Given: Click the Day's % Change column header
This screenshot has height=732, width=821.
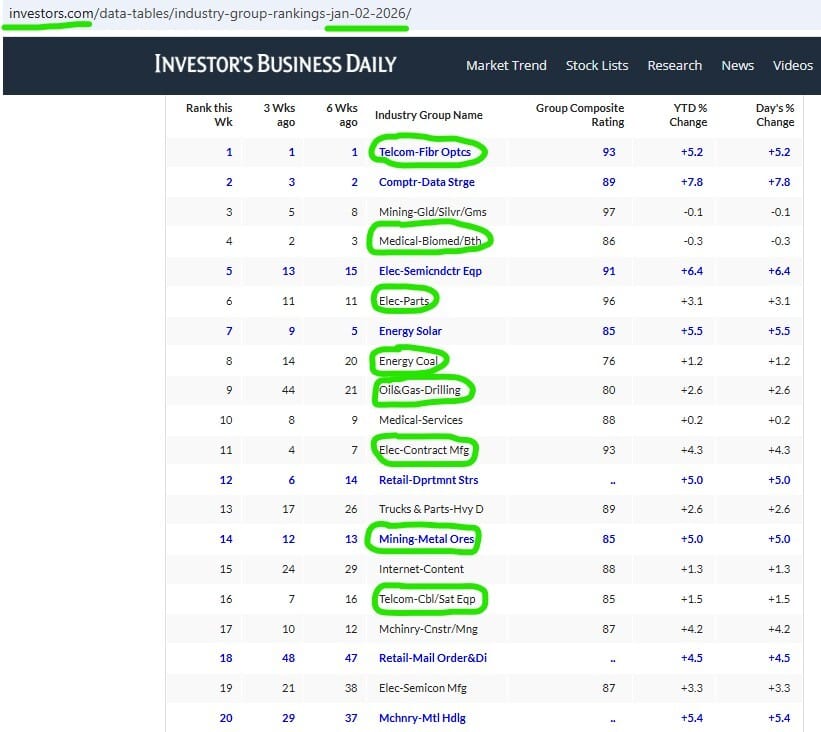Looking at the screenshot, I should (775, 115).
